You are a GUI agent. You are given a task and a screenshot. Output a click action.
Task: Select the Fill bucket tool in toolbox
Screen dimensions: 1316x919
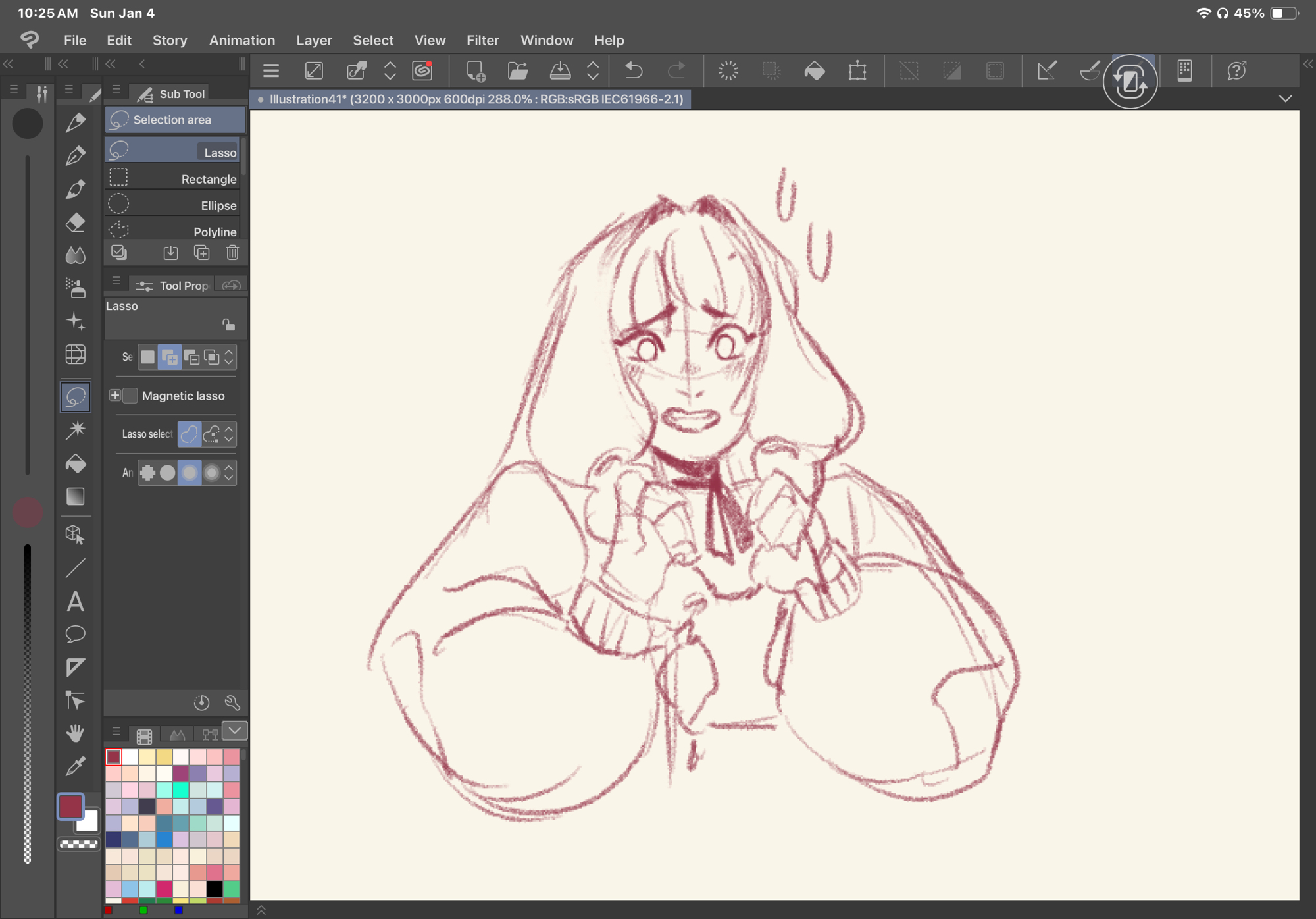pyautogui.click(x=76, y=464)
